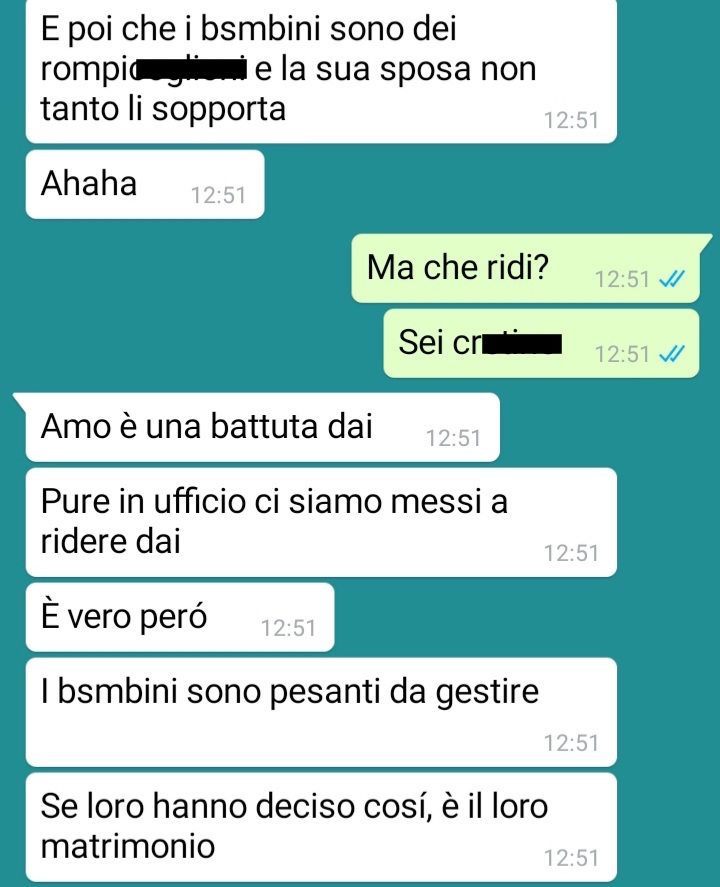Screen dimensions: 720x887
Task: Select the 'Ma che ridi?' sent message
Action: tap(525, 268)
